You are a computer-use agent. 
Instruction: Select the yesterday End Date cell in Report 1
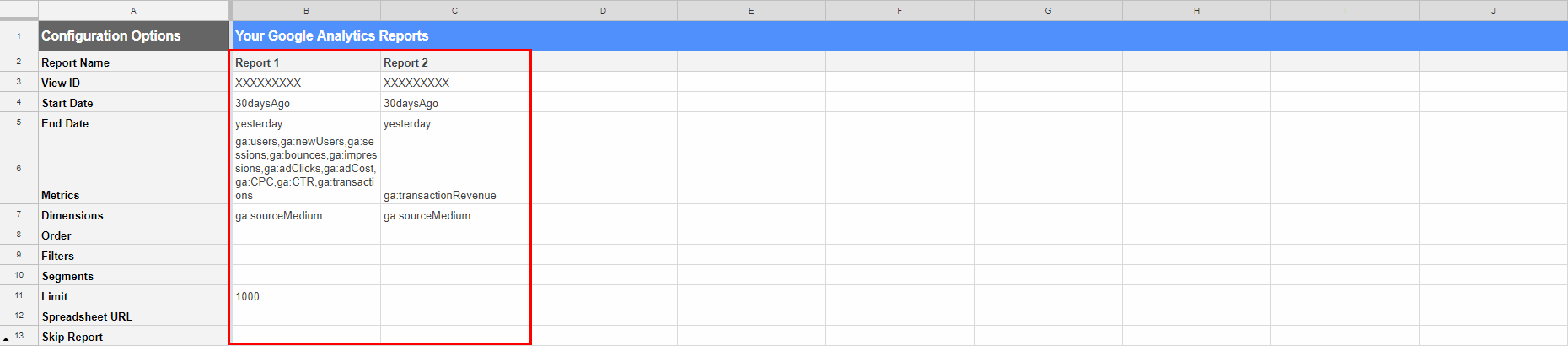click(x=306, y=123)
